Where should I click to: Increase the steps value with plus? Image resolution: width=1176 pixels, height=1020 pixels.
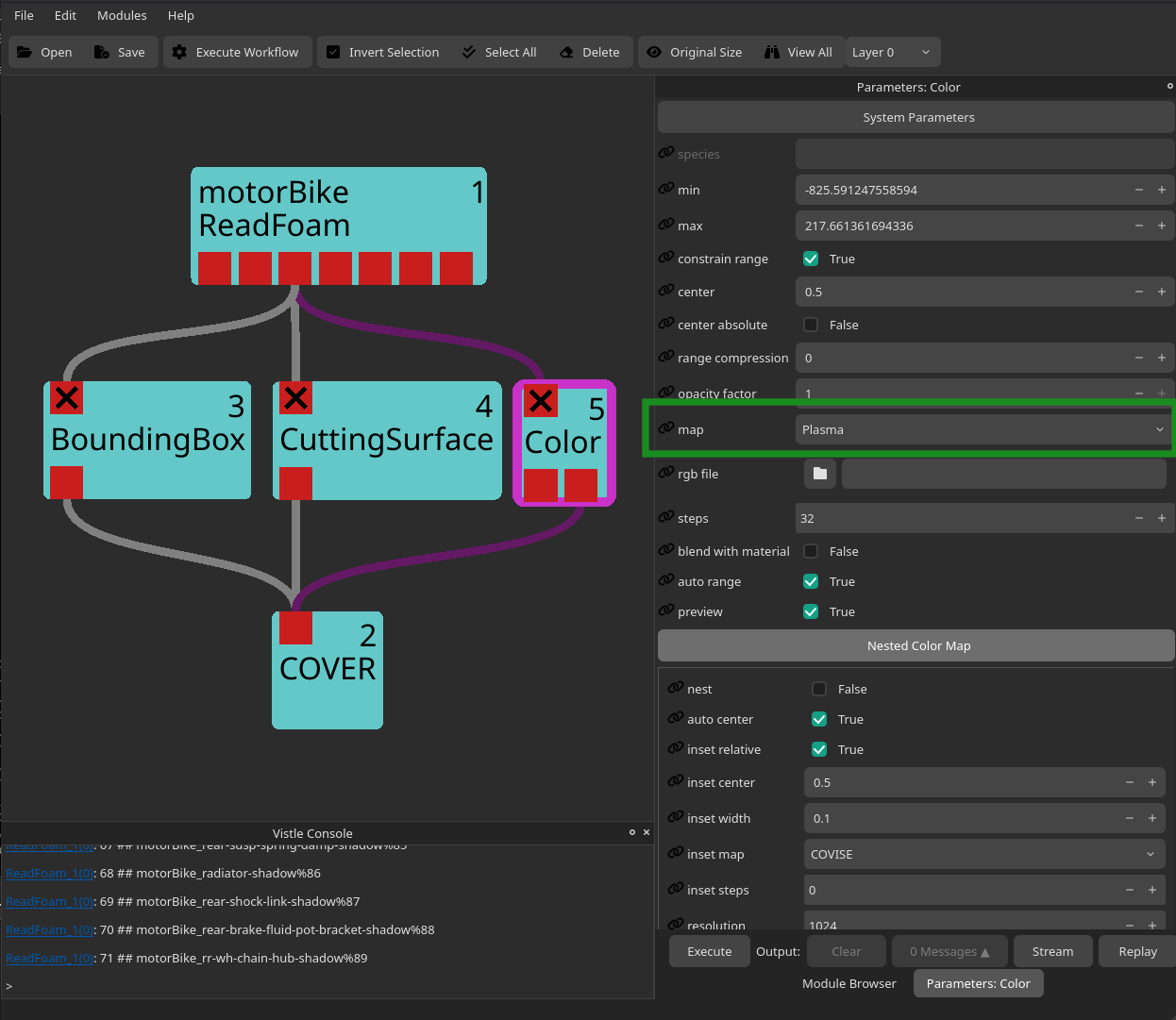click(1162, 518)
